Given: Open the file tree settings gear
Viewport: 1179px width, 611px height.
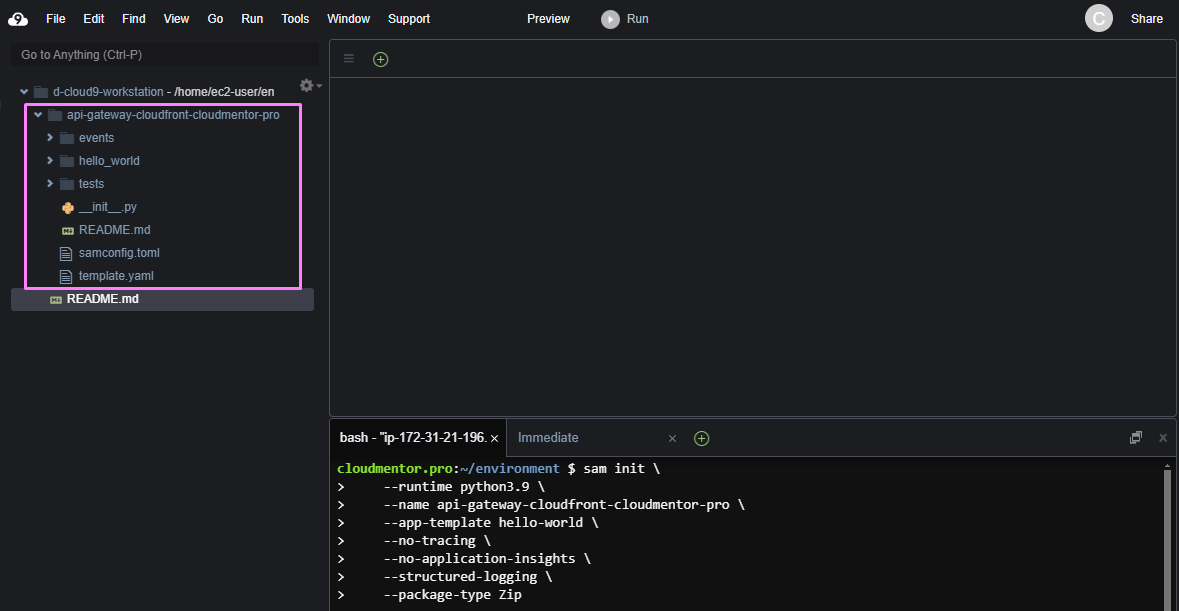Looking at the screenshot, I should 307,86.
